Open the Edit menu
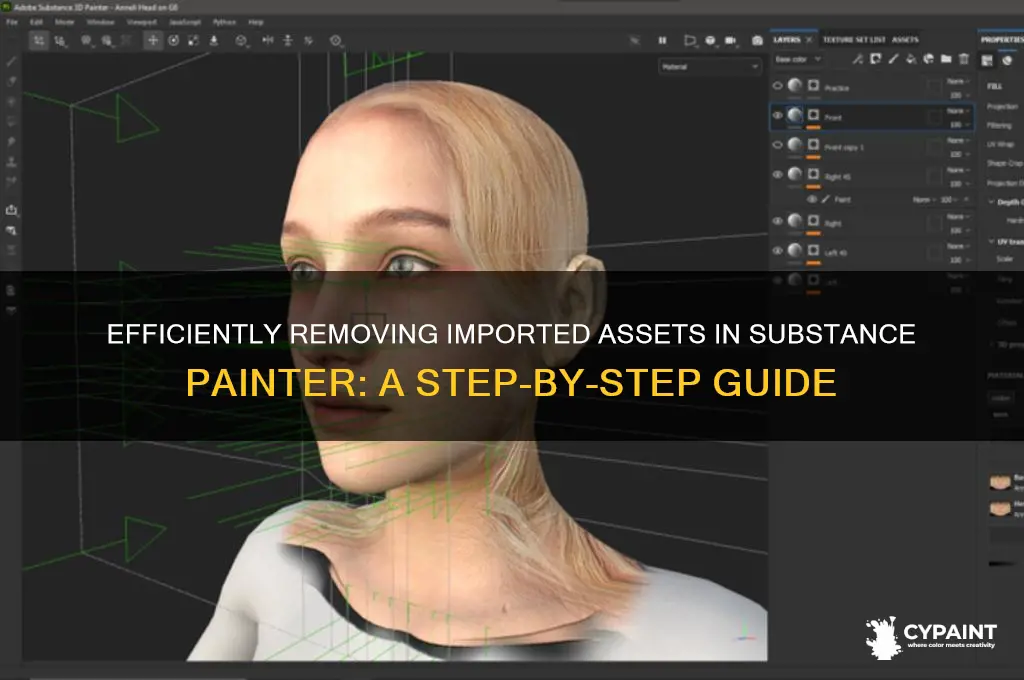The image size is (1024, 680). pyautogui.click(x=37, y=22)
